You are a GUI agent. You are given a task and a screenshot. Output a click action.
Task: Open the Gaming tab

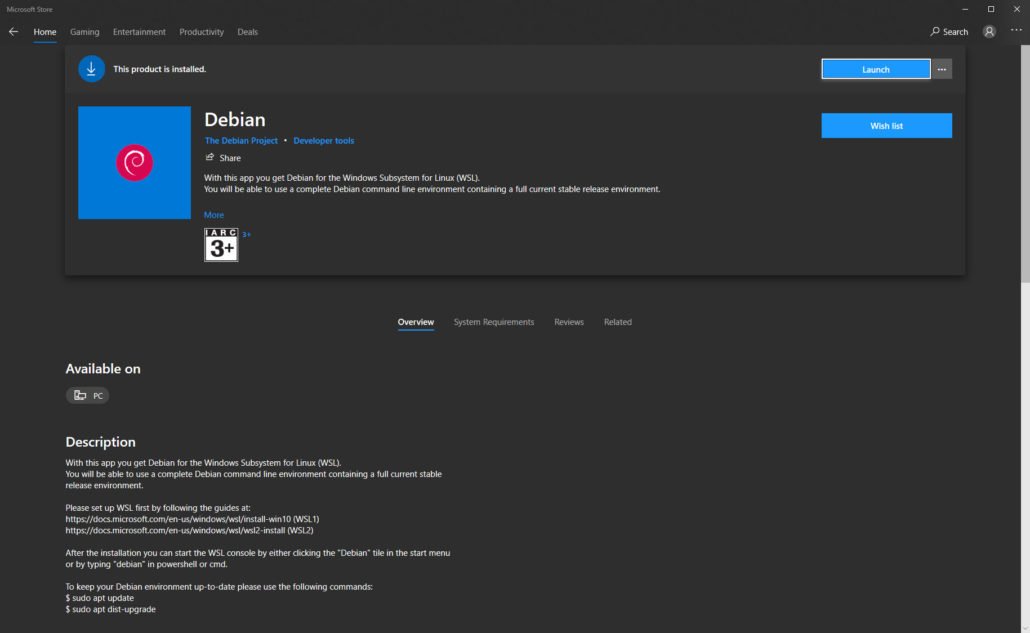85,32
